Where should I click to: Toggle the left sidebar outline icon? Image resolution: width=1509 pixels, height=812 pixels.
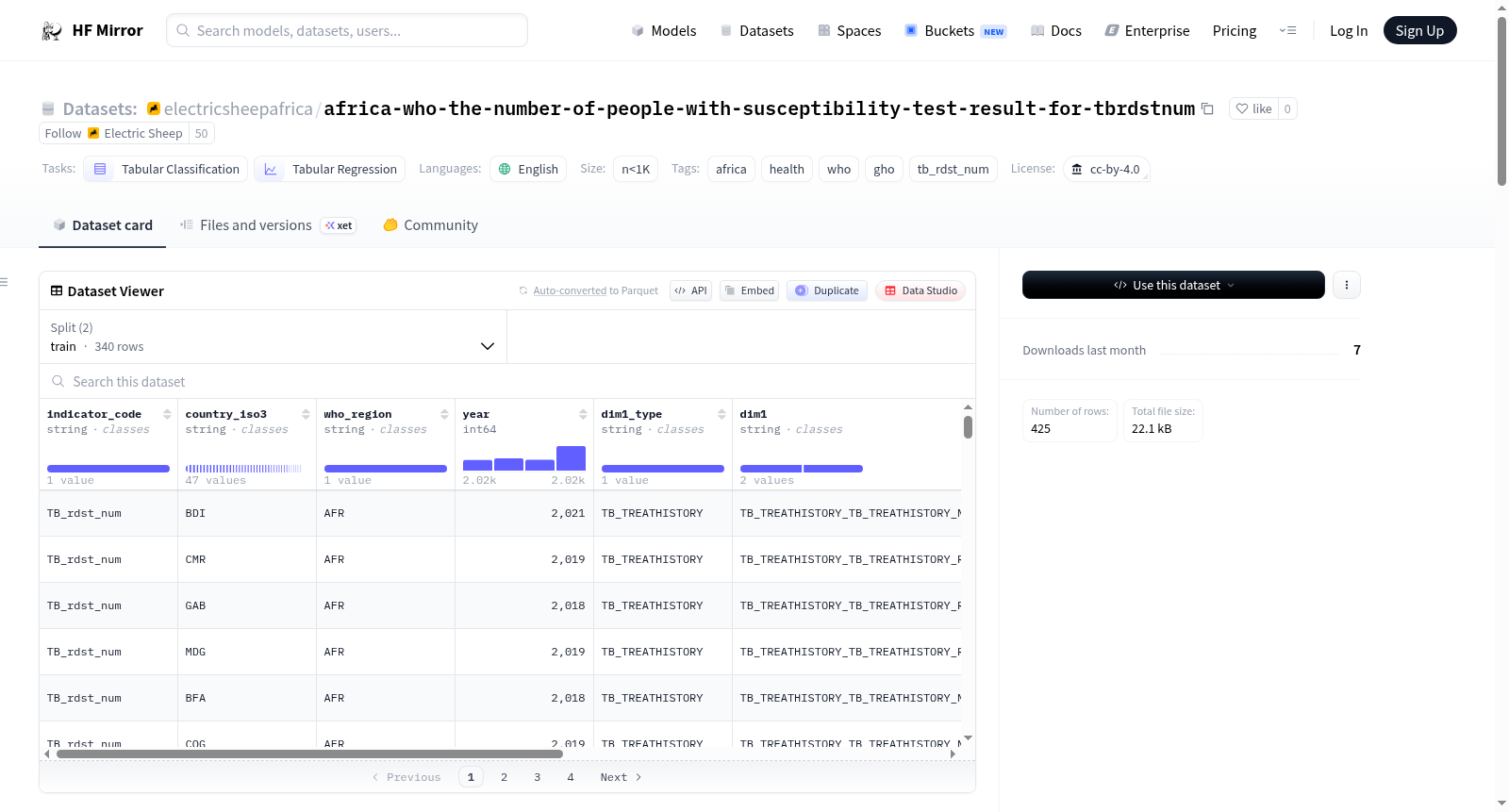tap(5, 282)
